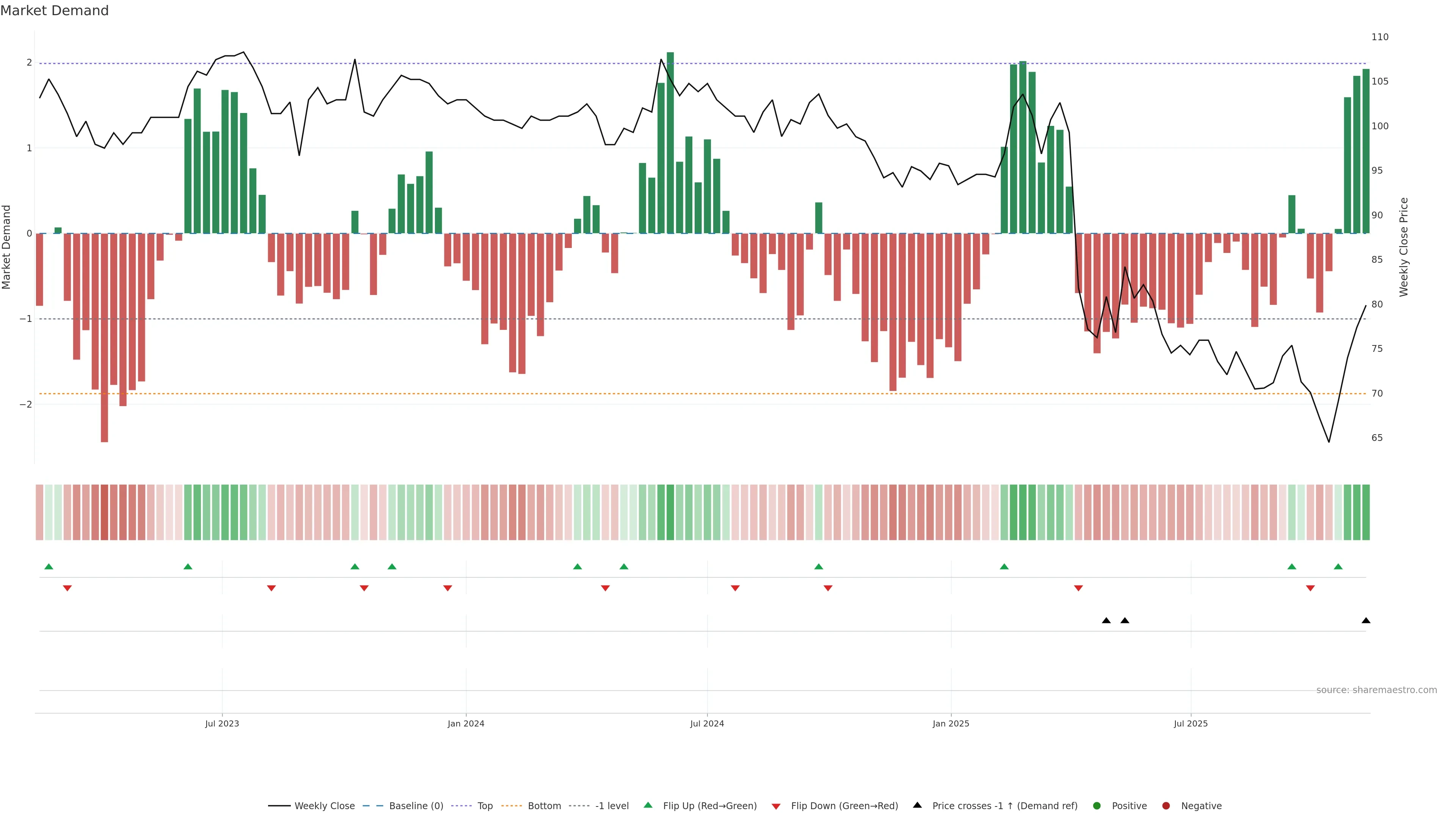The height and width of the screenshot is (819, 1456).
Task: Click red Flip Down legend triangle icon
Action: tap(776, 806)
